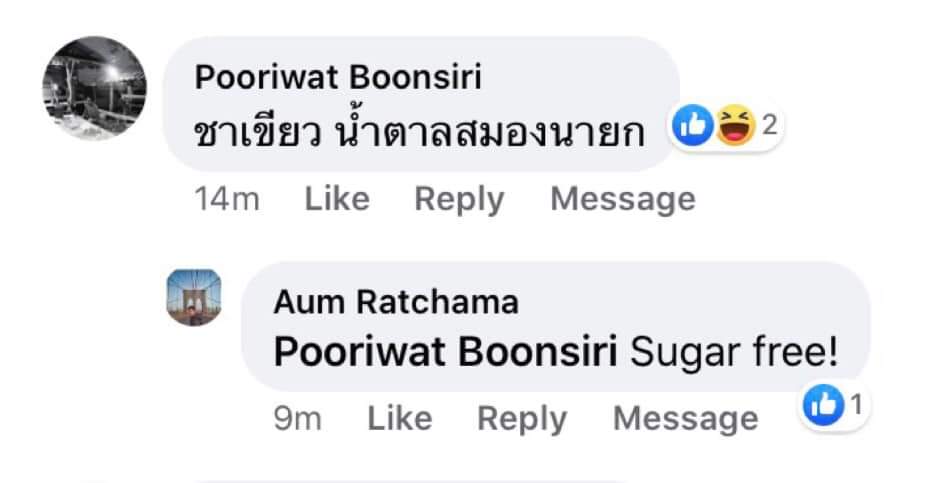Open the 14m timestamp of the first comment
Viewport: 933px width, 483px height.
[x=227, y=199]
